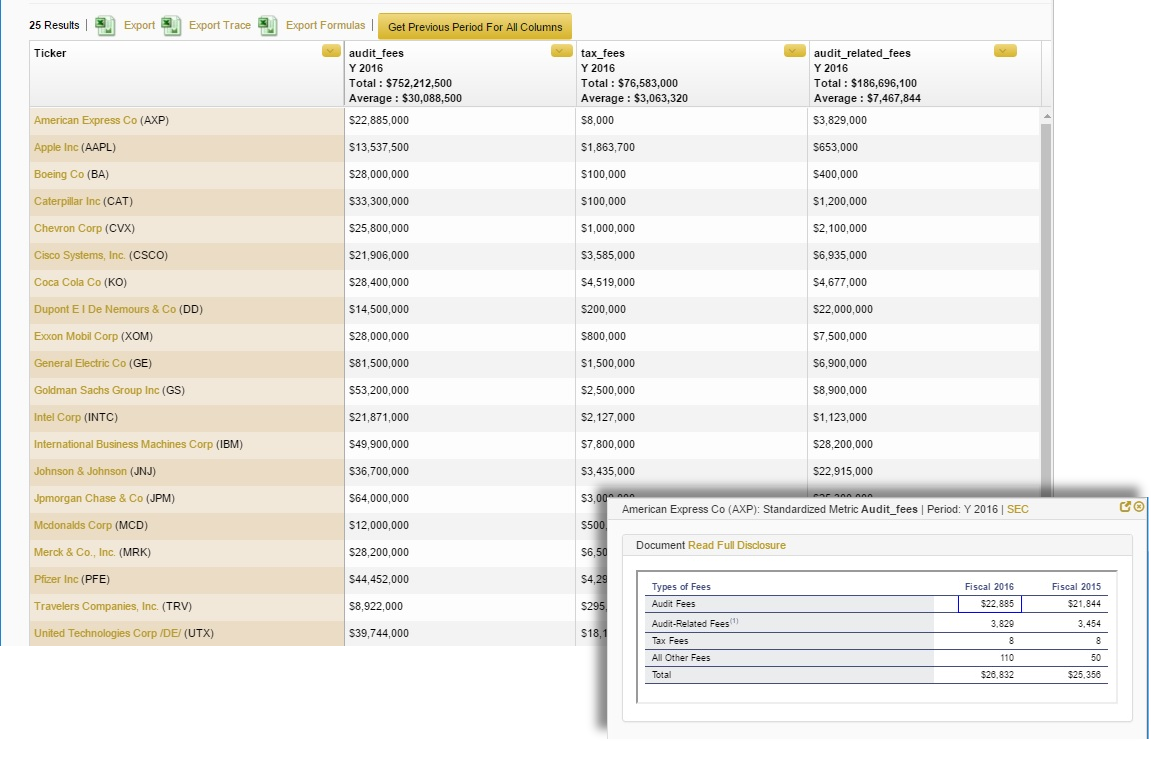Expand the audit_related_fees column options
This screenshot has width=1168, height=758.
(1005, 51)
